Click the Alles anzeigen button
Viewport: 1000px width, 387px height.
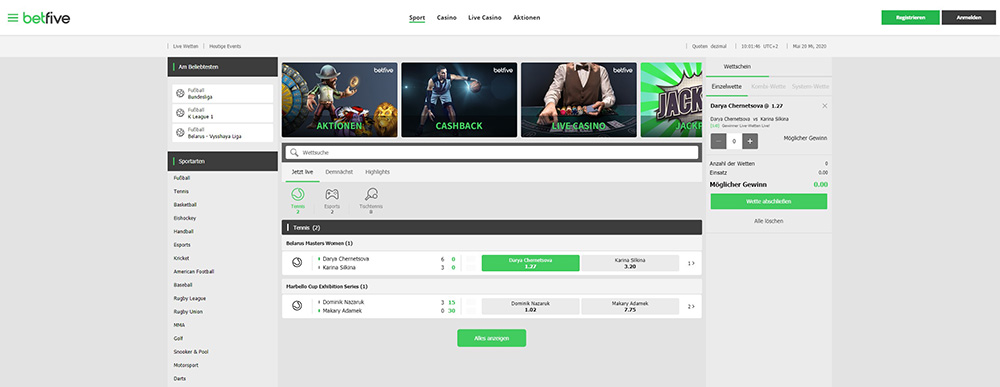[x=492, y=338]
